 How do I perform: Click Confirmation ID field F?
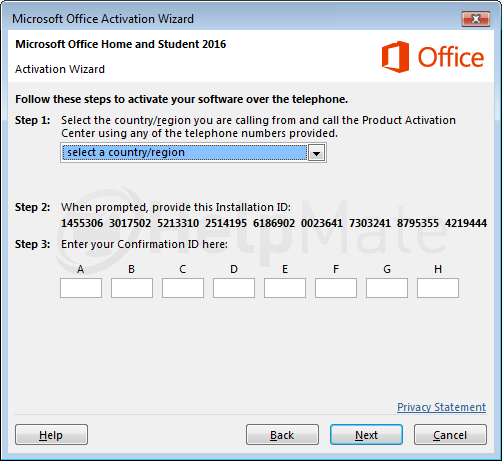(x=336, y=288)
